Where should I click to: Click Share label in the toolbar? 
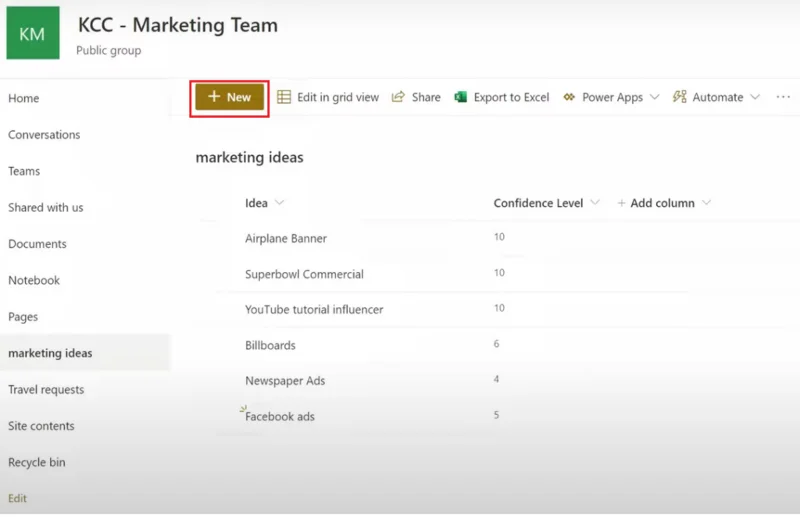[x=426, y=97]
